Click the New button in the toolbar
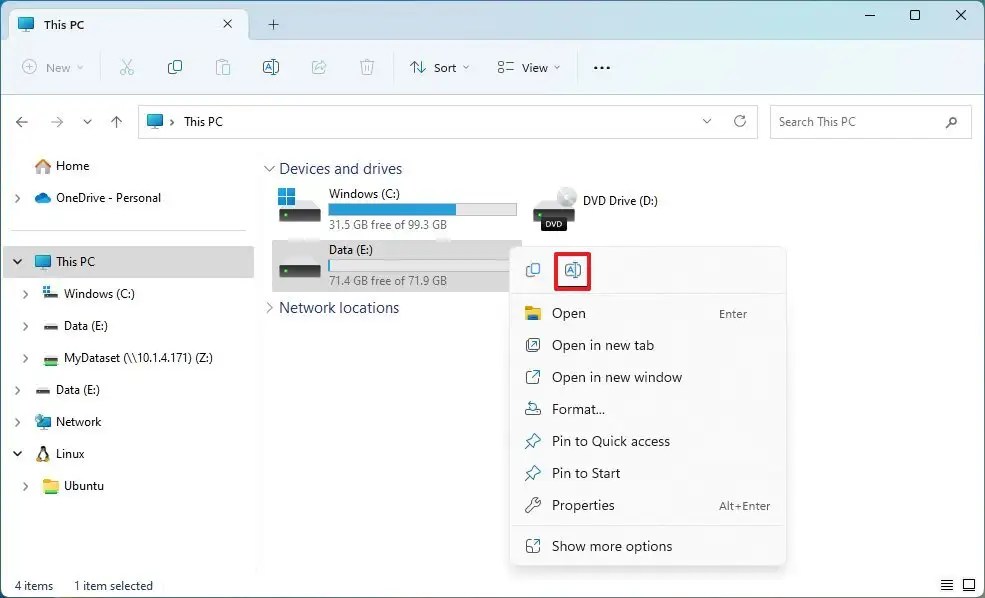 coord(52,67)
